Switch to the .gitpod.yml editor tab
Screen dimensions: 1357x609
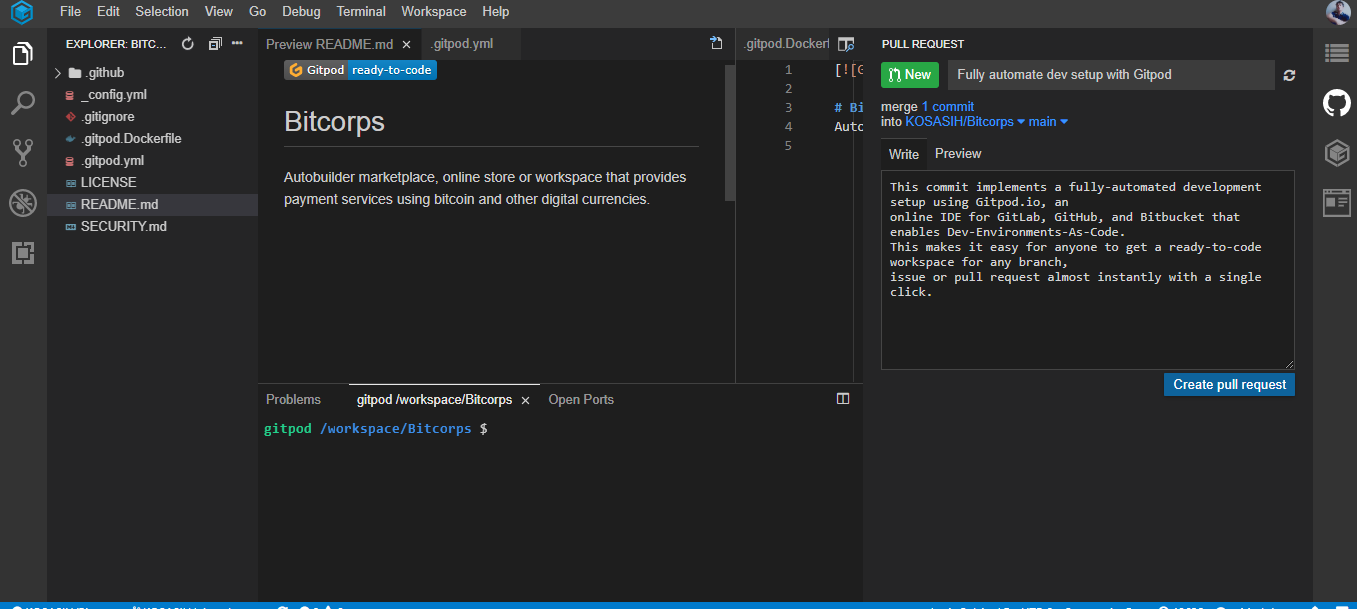pos(462,44)
